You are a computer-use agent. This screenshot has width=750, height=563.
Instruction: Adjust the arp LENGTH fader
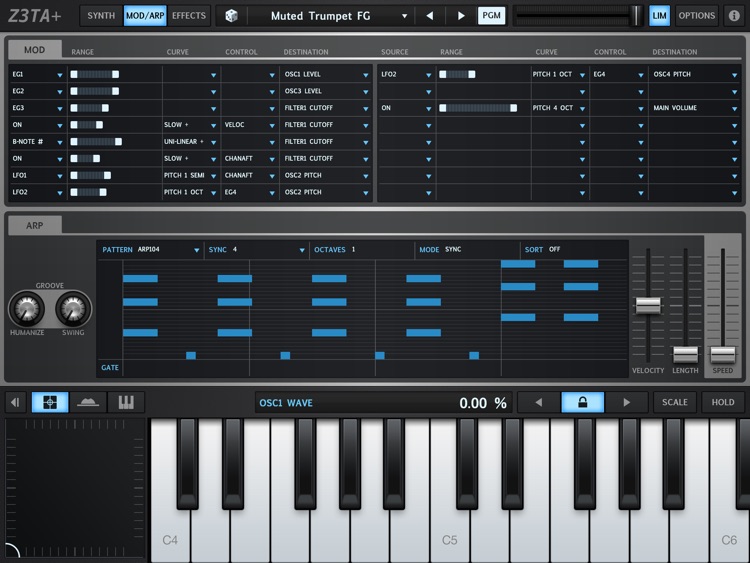[685, 354]
